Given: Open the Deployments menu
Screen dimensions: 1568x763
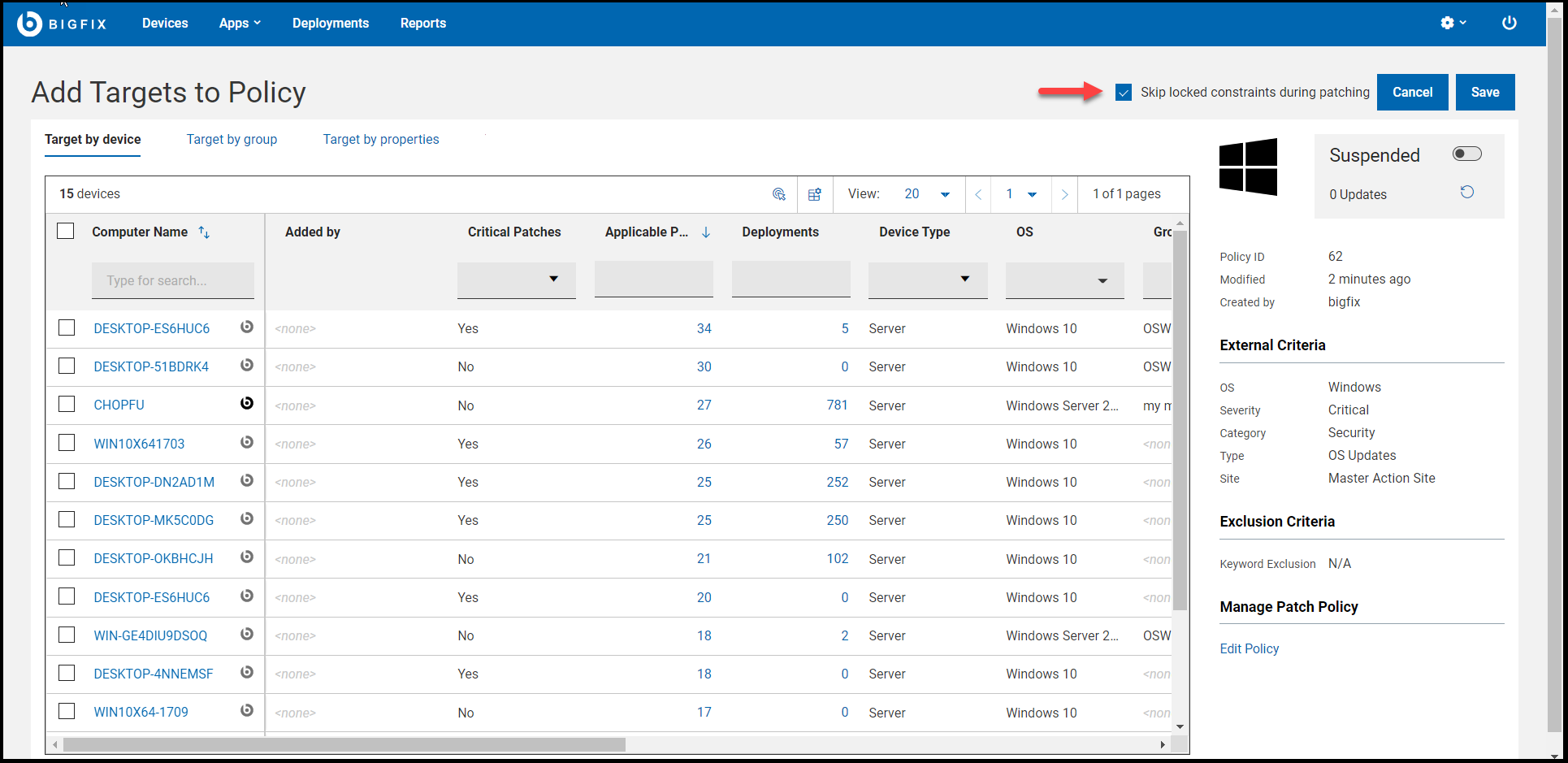Looking at the screenshot, I should [x=330, y=24].
